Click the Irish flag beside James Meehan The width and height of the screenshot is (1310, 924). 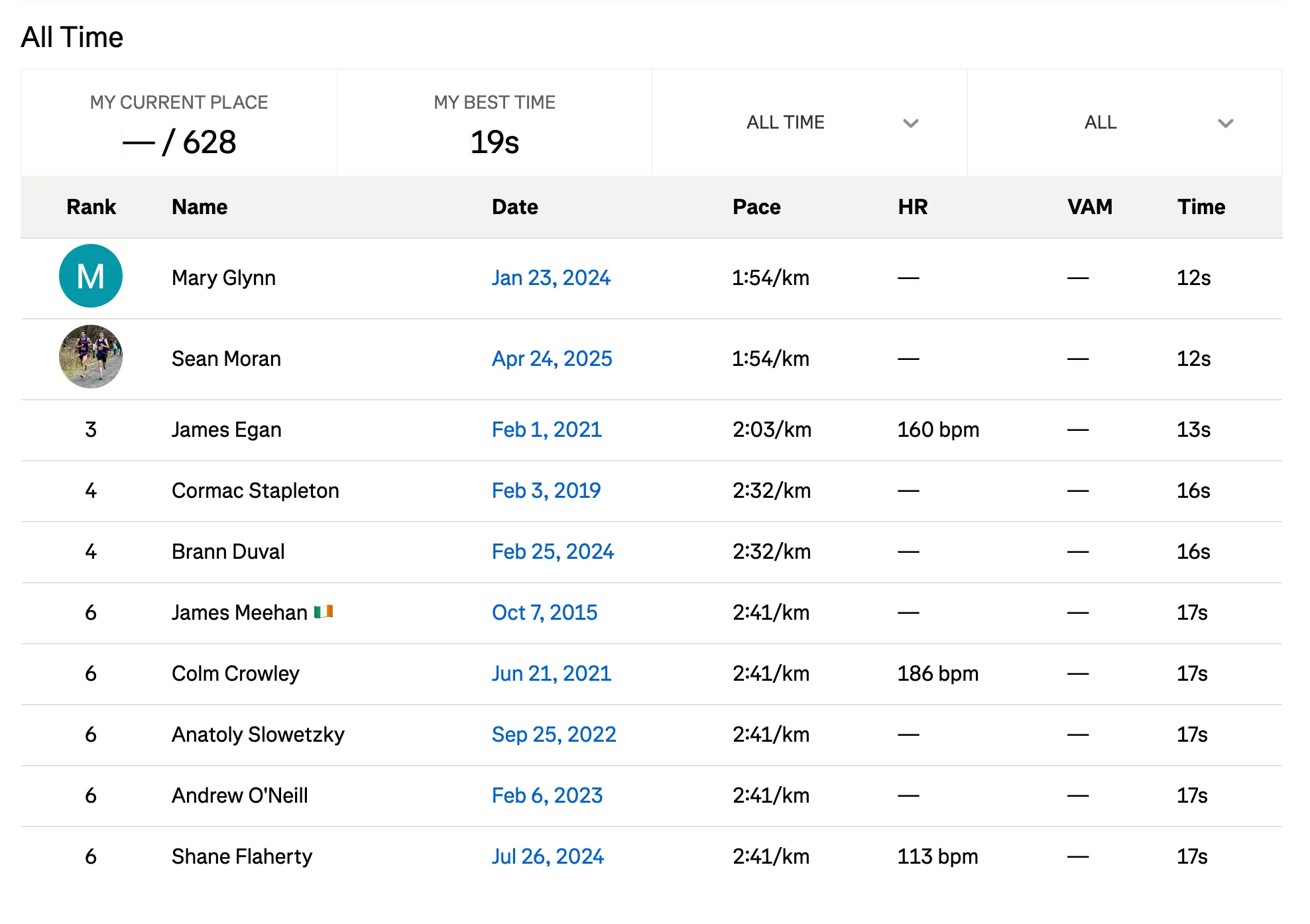pos(324,612)
